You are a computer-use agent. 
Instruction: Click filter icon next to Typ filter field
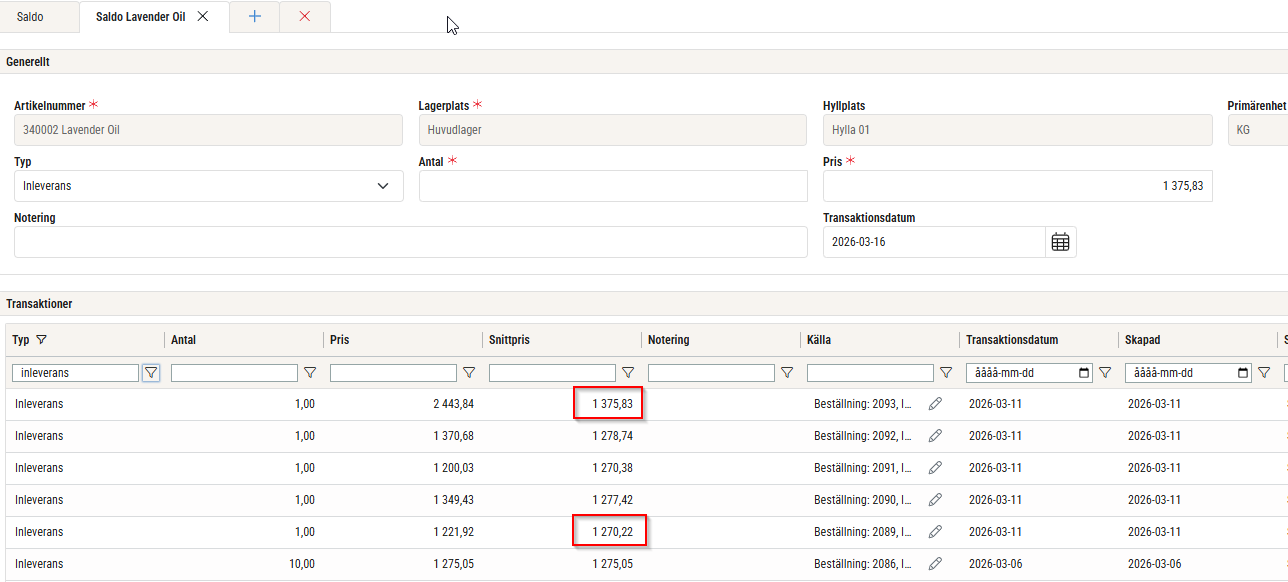(151, 373)
